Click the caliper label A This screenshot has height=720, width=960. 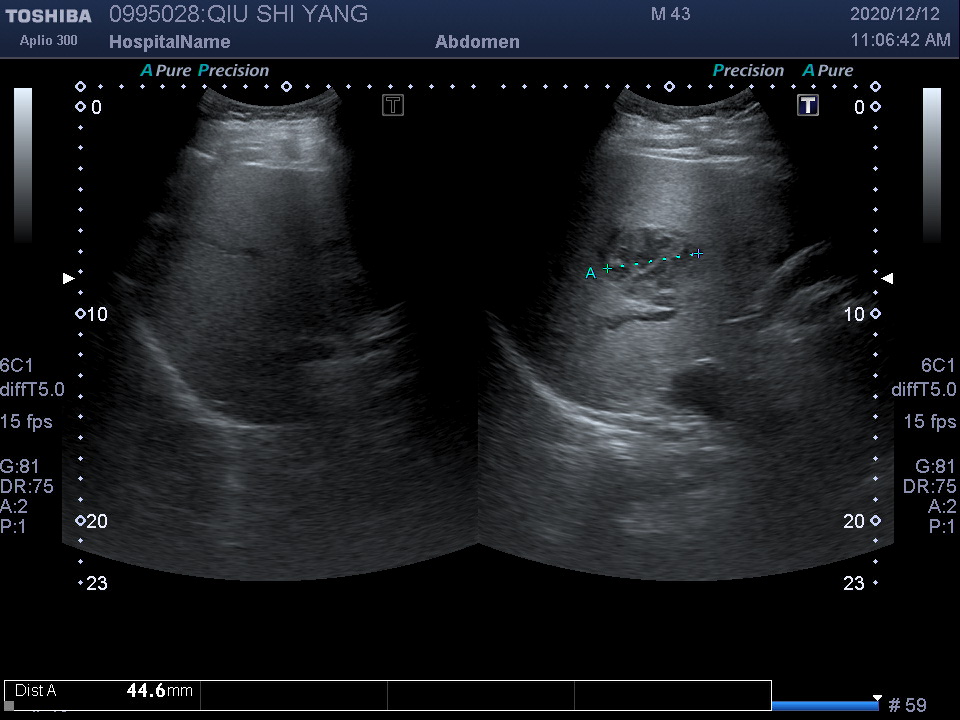click(x=590, y=273)
